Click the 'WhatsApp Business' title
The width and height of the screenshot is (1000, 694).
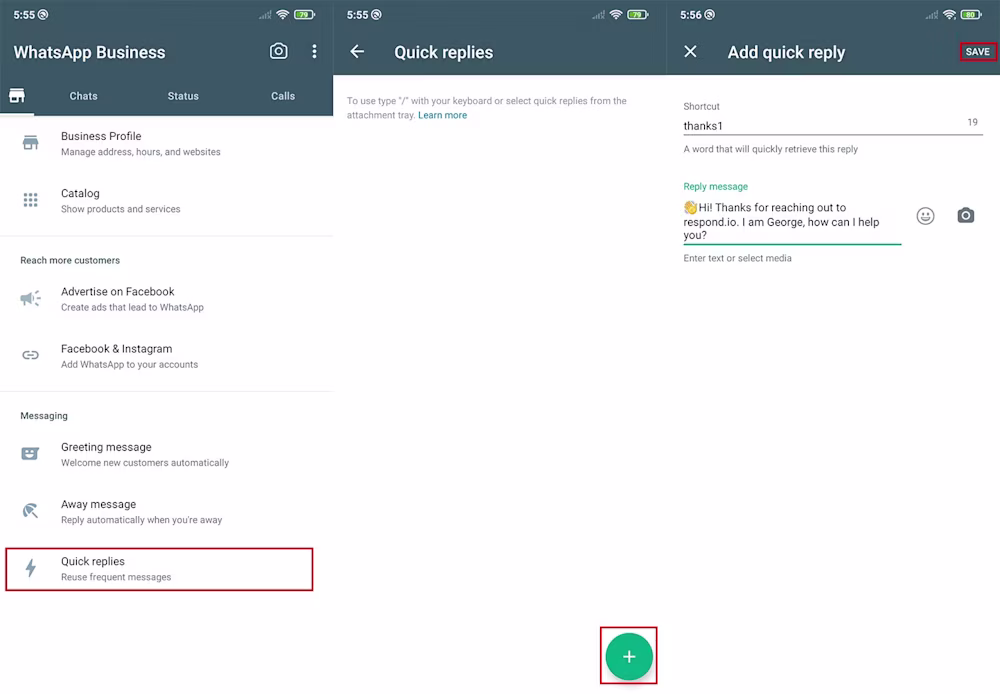[89, 52]
